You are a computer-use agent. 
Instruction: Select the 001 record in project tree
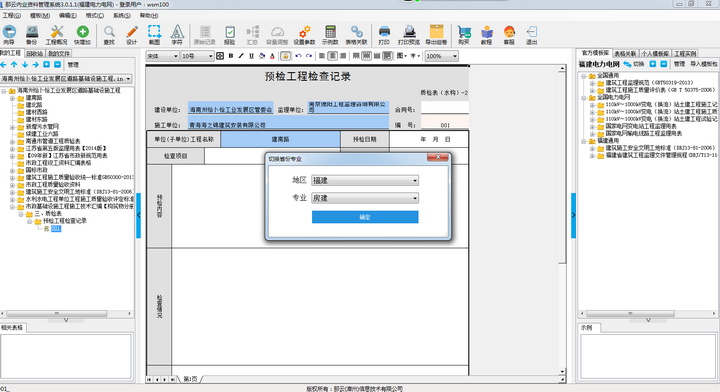click(x=56, y=228)
